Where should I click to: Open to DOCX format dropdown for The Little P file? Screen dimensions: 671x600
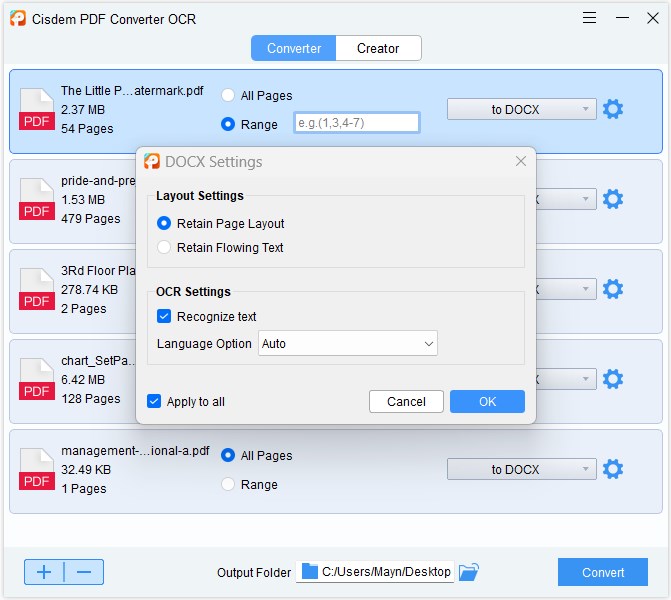(x=522, y=109)
